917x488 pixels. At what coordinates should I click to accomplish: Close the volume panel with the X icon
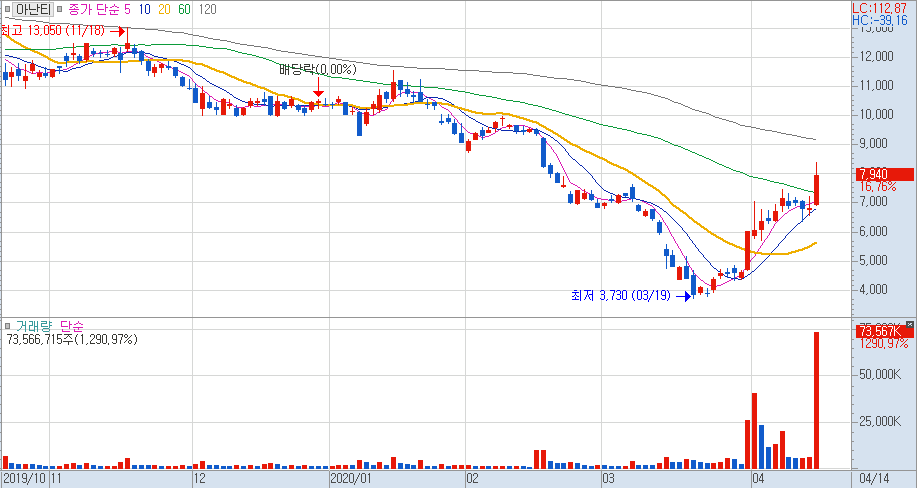909,324
